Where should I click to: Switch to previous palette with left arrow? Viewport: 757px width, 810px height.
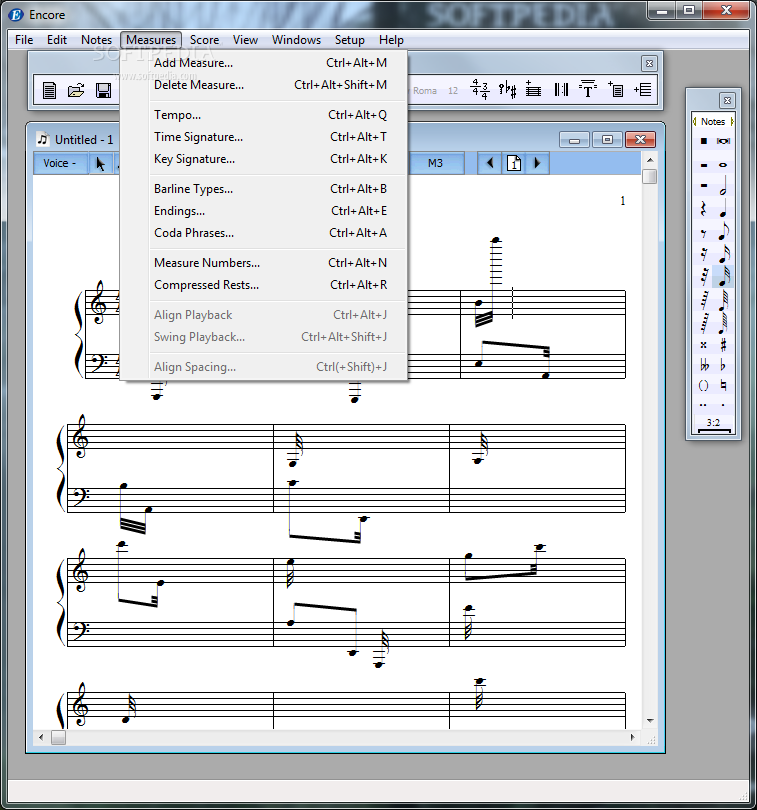click(694, 121)
